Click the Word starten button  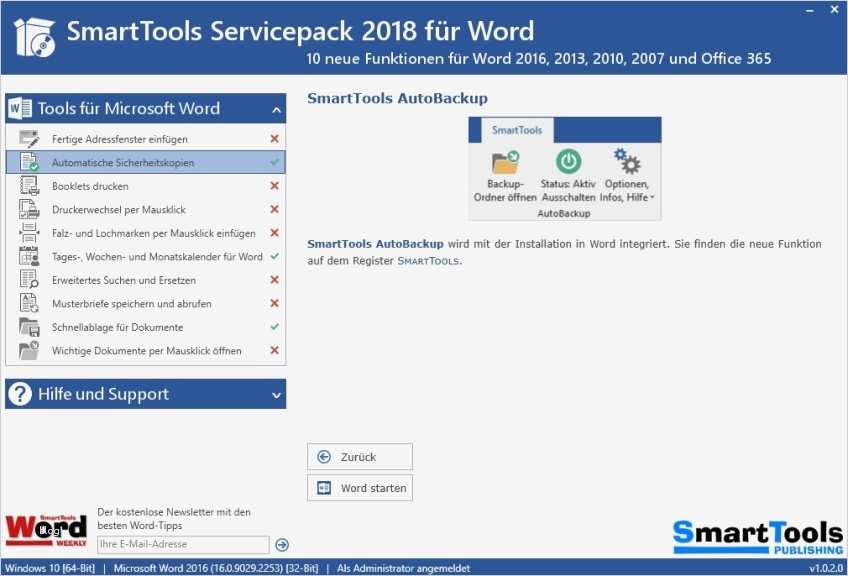pos(360,488)
